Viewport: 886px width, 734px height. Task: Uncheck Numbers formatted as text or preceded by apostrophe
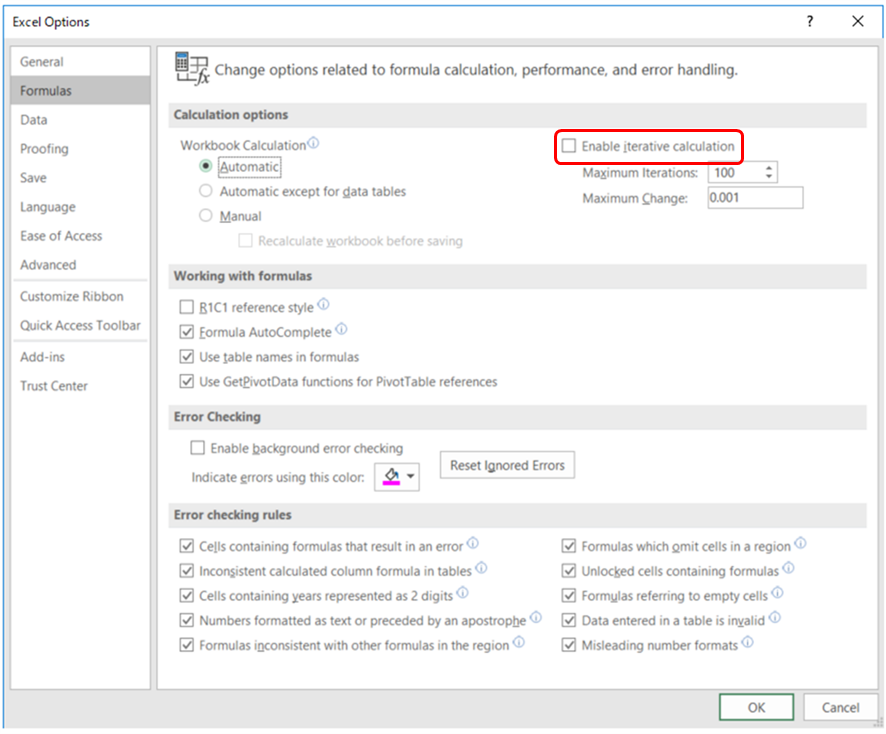186,620
